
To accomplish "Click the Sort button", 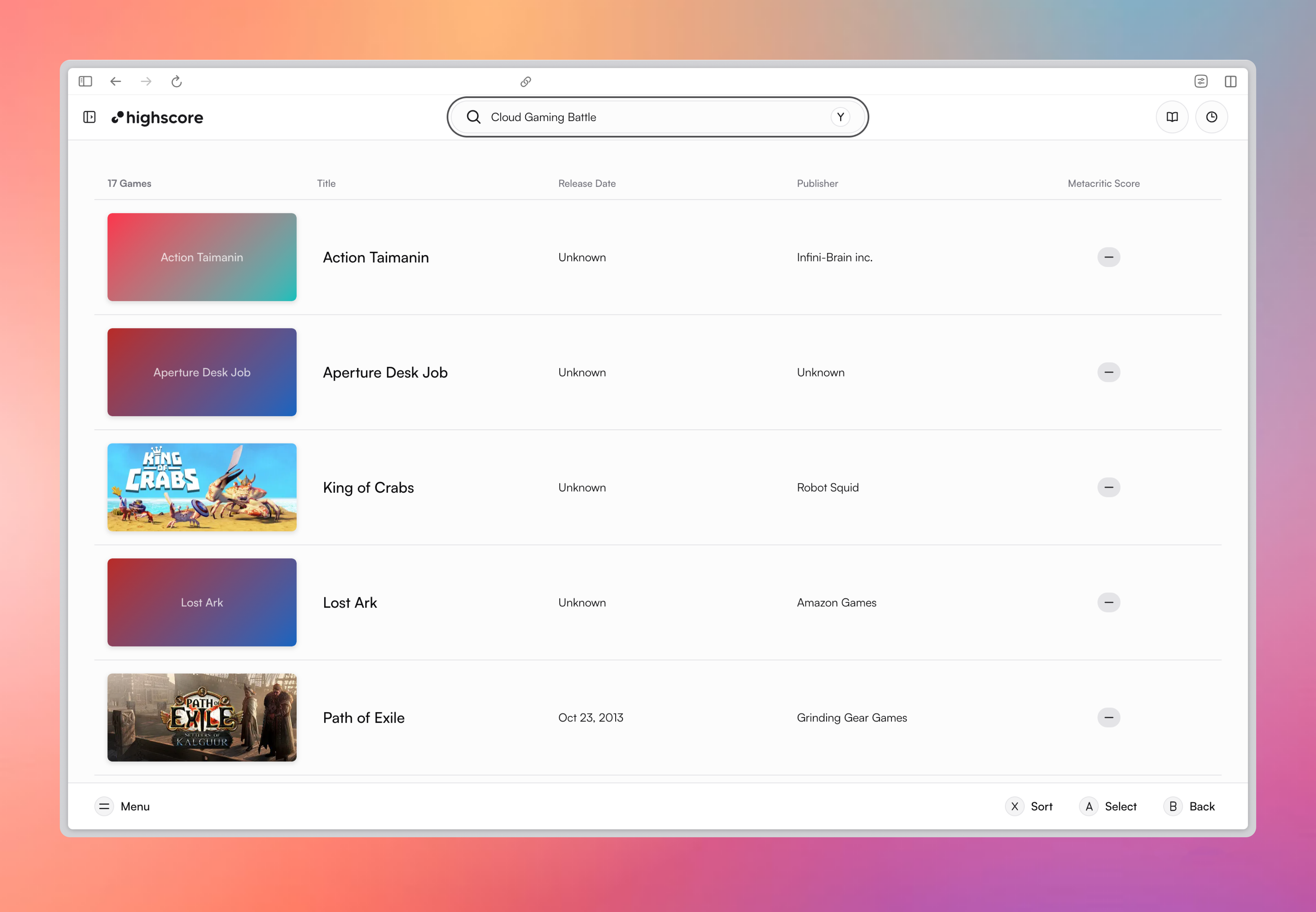I will (1029, 806).
